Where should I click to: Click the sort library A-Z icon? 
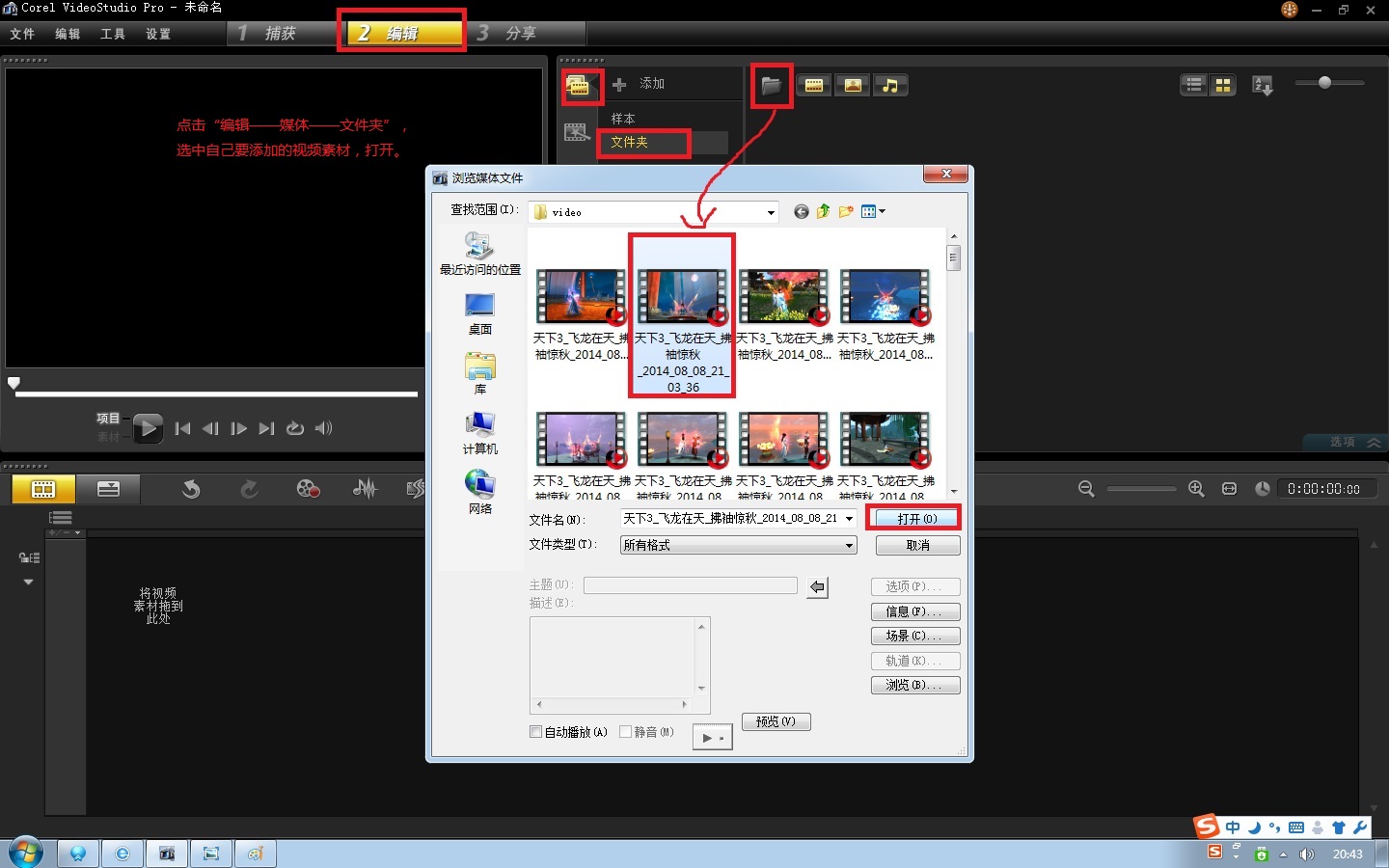pos(1263,85)
